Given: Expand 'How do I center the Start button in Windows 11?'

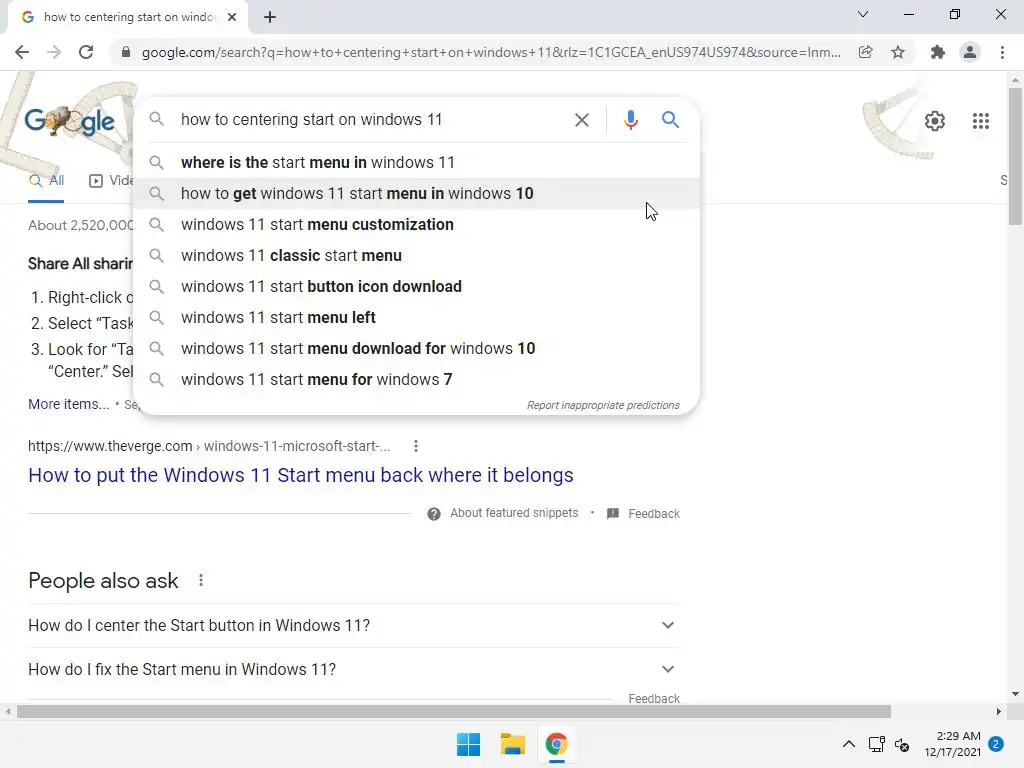Looking at the screenshot, I should pos(353,626).
